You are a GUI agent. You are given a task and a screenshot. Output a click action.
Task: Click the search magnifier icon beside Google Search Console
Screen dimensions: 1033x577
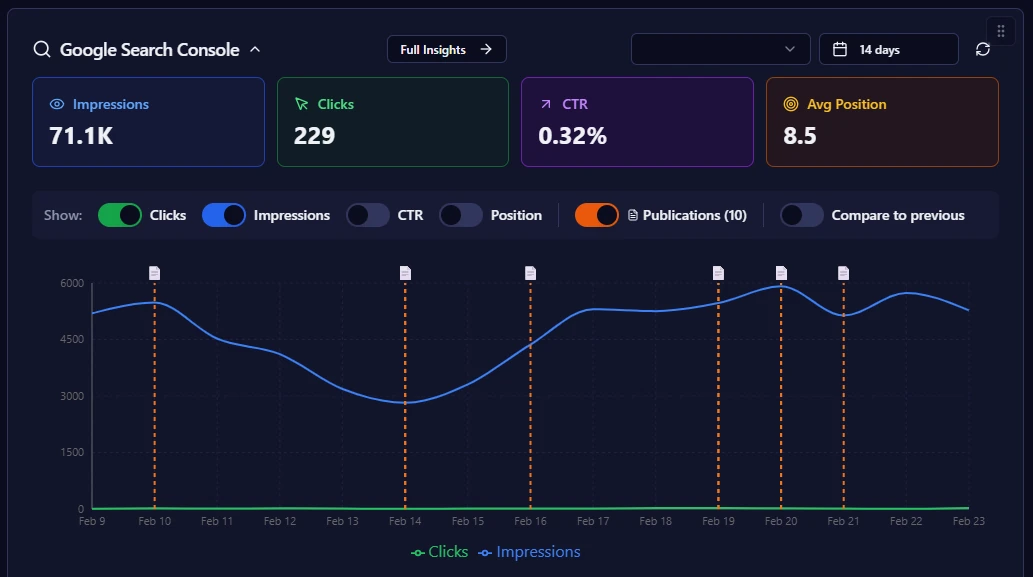coord(40,48)
